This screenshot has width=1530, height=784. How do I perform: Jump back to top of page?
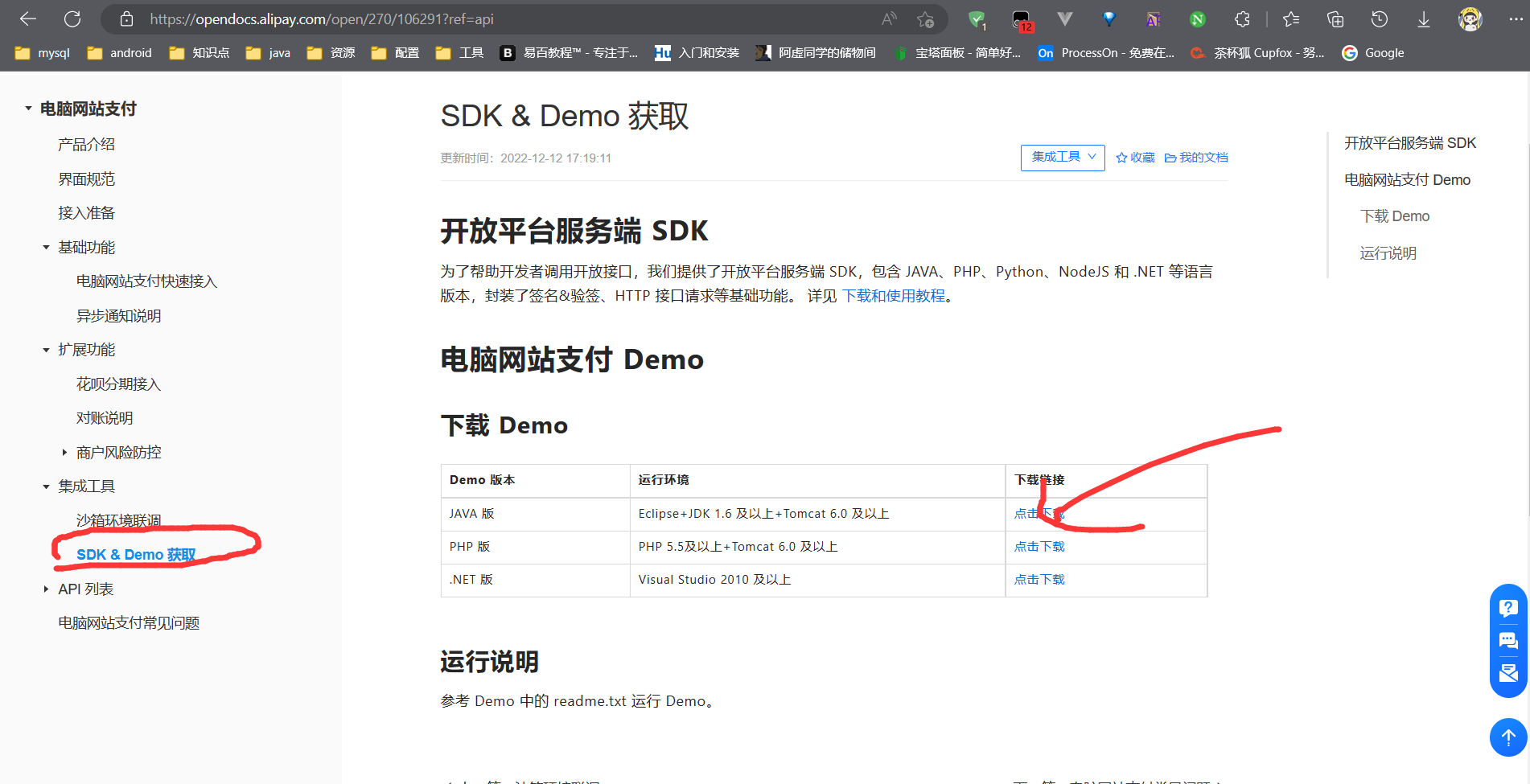pyautogui.click(x=1508, y=737)
